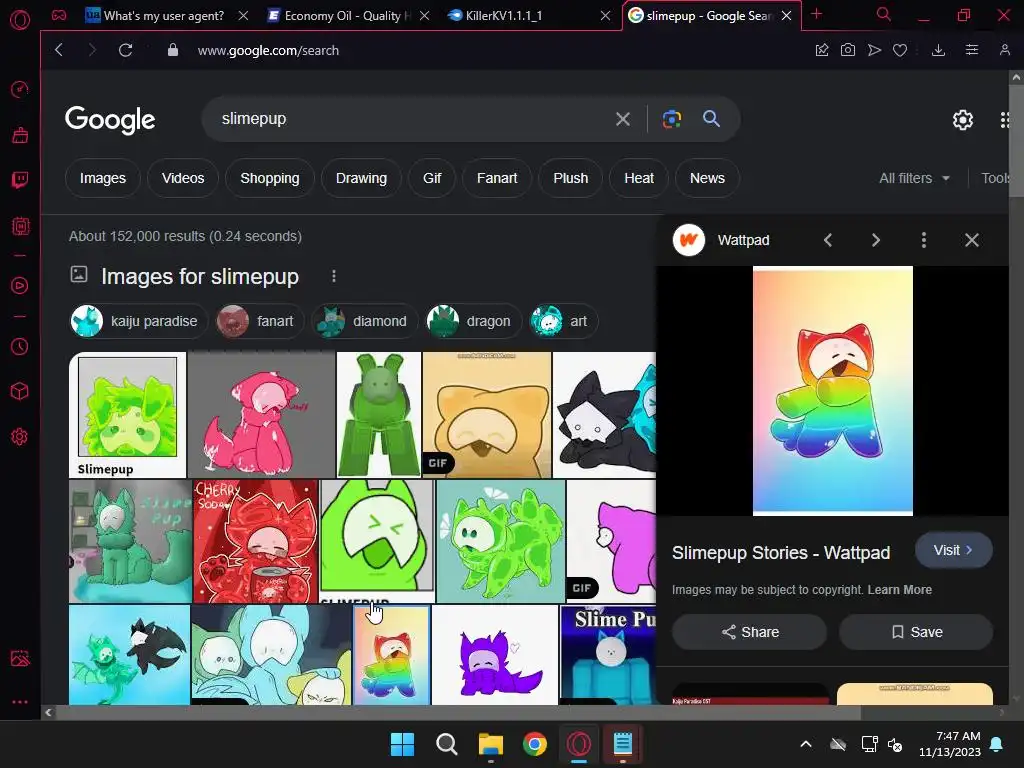
Task: Select the News filter chip
Action: 707,178
